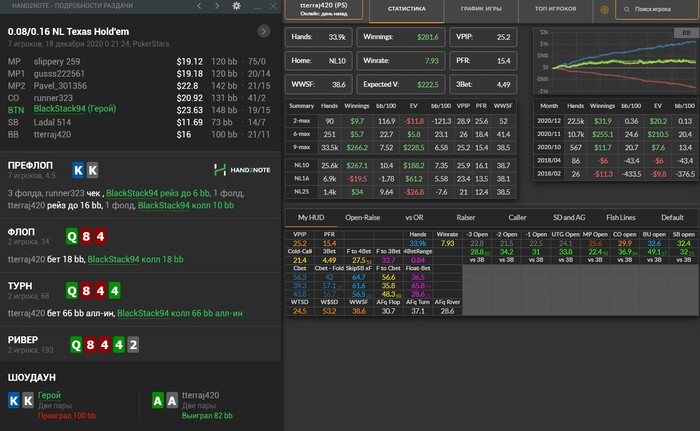
Task: Click the AFq Flop 30.7 HUD cell
Action: coord(388,311)
